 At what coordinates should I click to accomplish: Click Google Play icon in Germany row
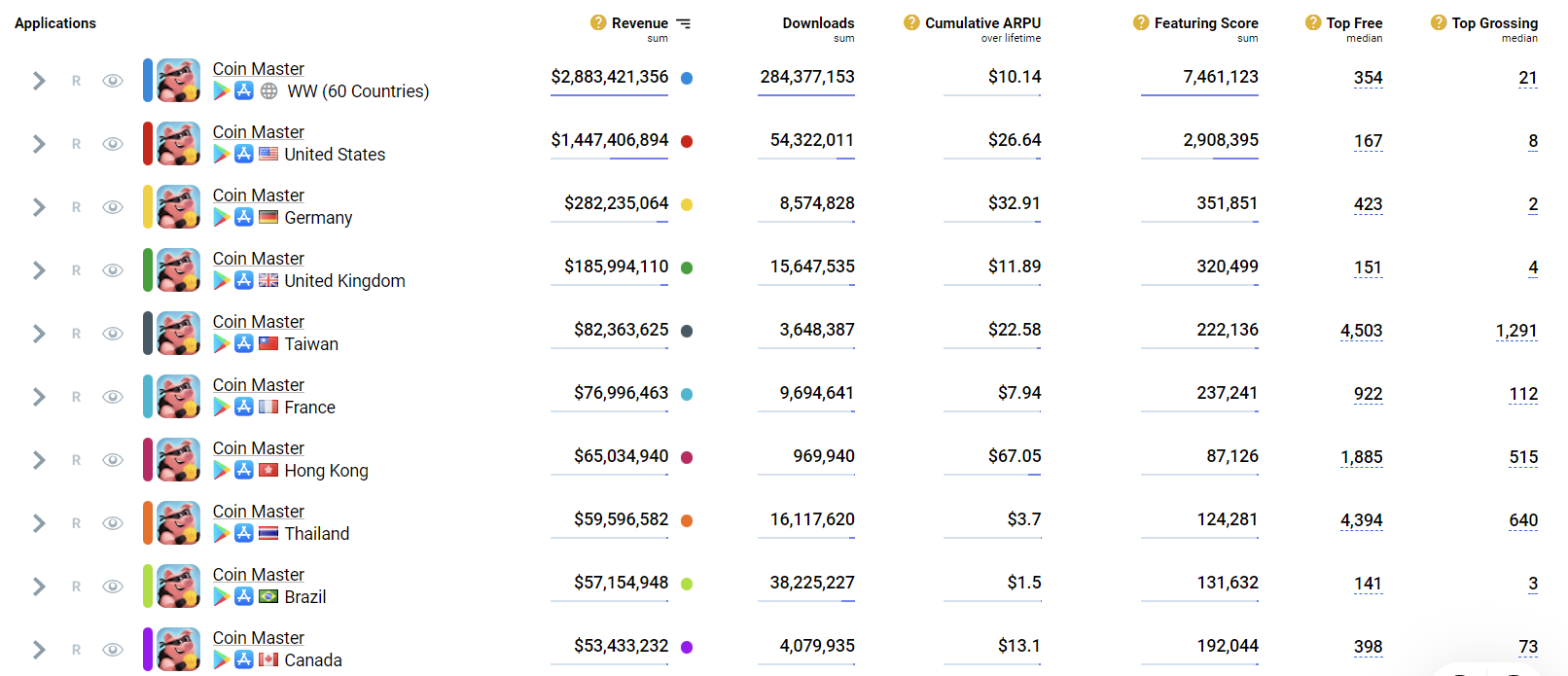click(x=222, y=217)
